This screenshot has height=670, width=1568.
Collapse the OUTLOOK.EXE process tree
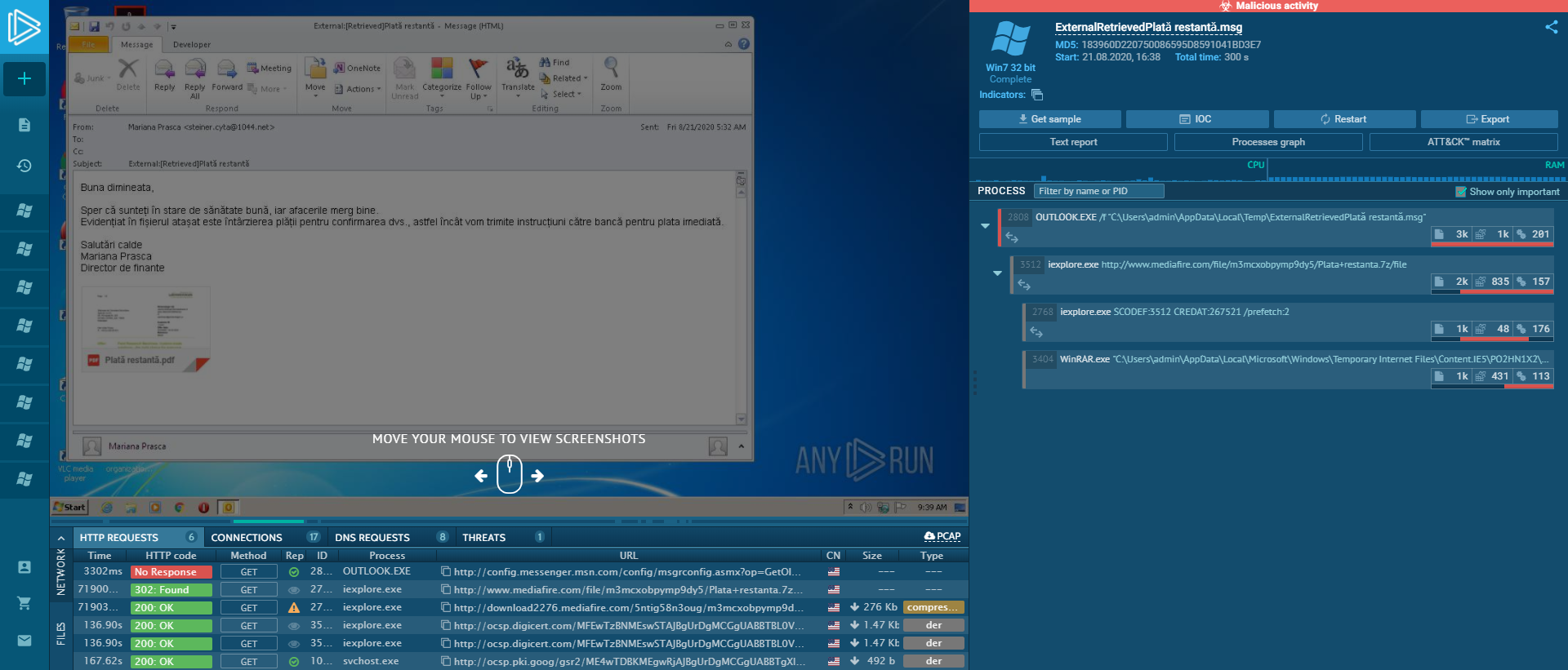(986, 226)
